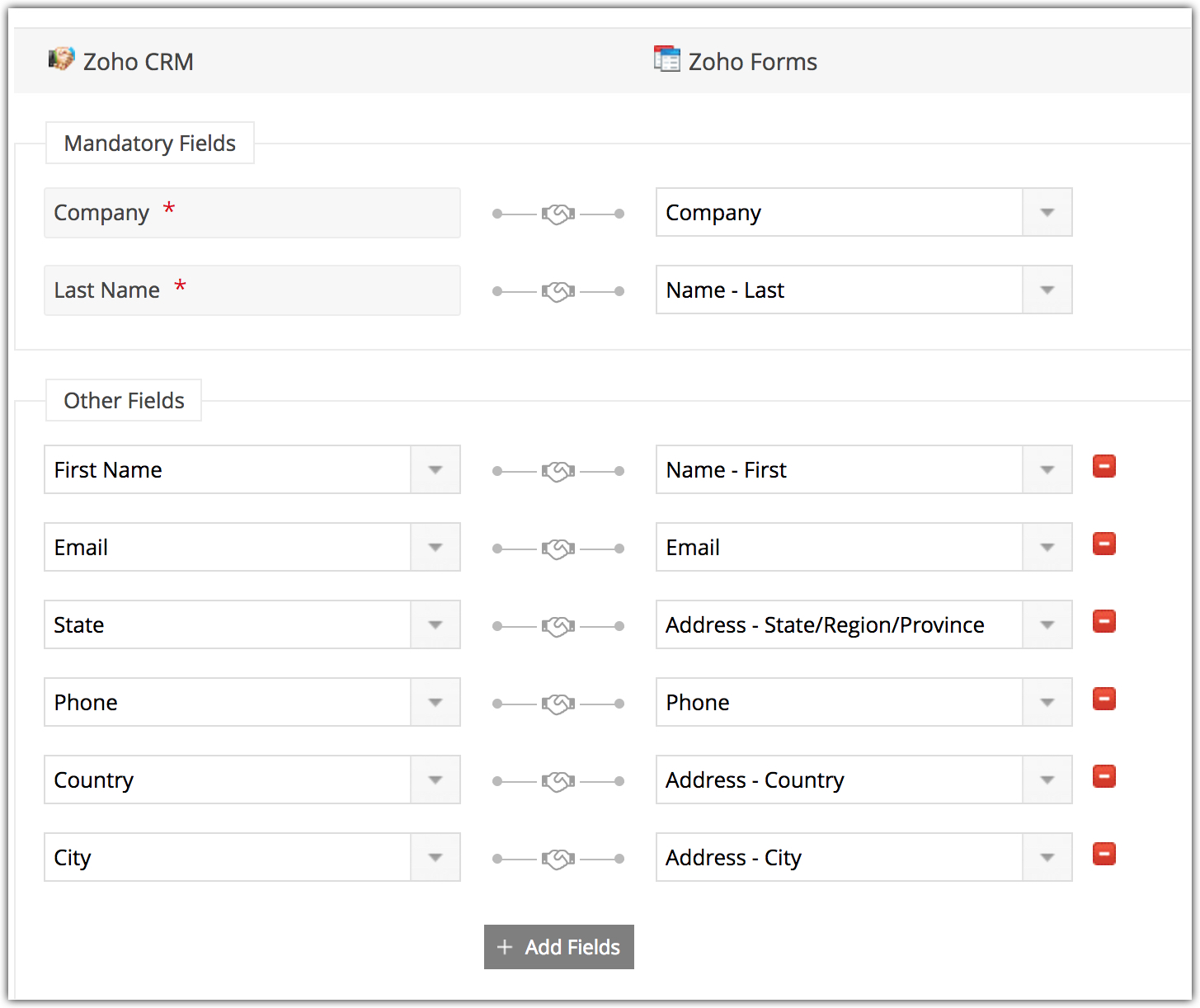The image size is (1200, 1008).
Task: Click handshake icon in Last Name row
Action: pyautogui.click(x=558, y=292)
